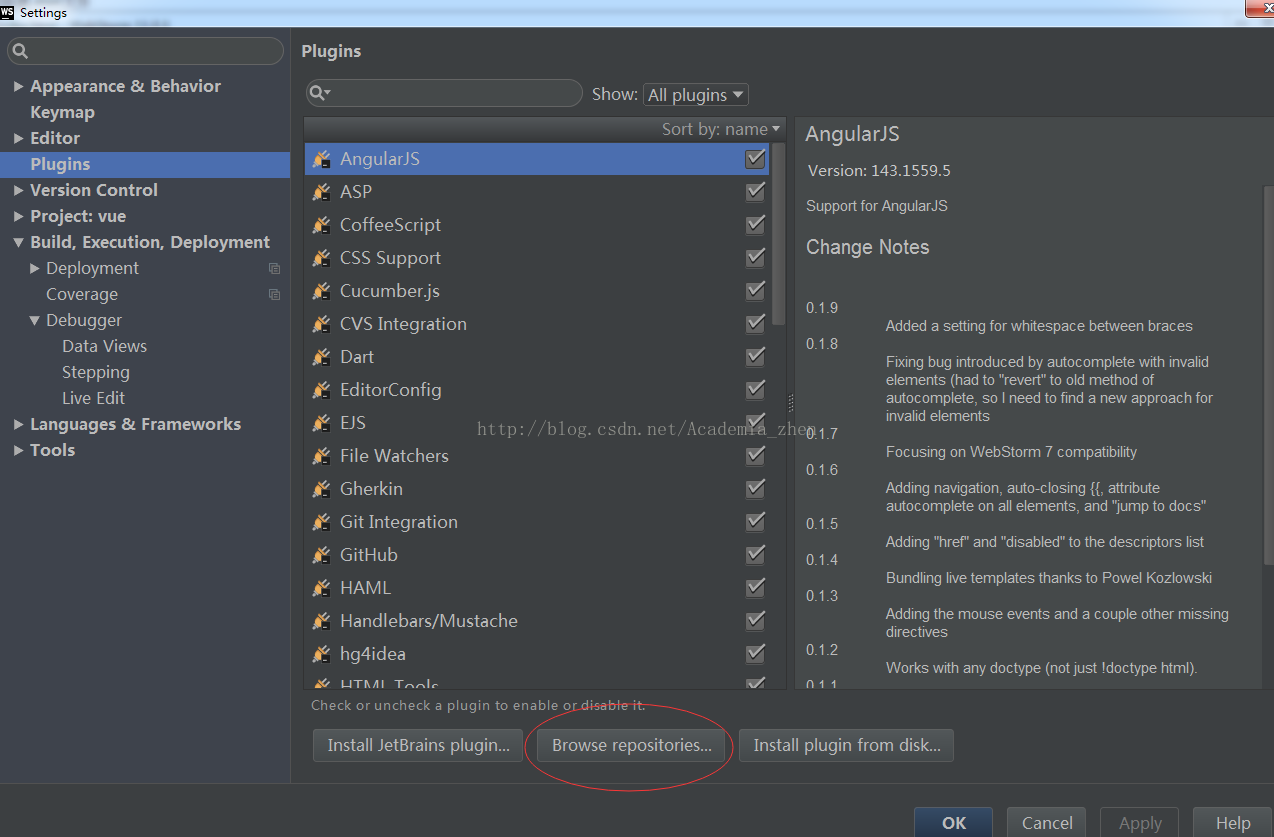1274x837 pixels.
Task: Click the settings search magnifier icon
Action: pyautogui.click(x=21, y=51)
